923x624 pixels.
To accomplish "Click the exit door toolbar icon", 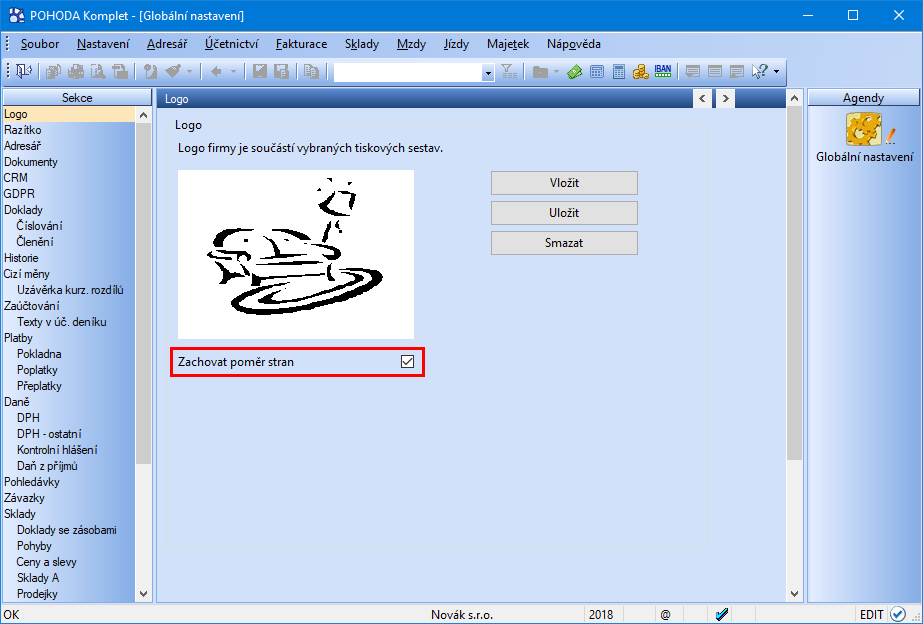I will tap(24, 71).
